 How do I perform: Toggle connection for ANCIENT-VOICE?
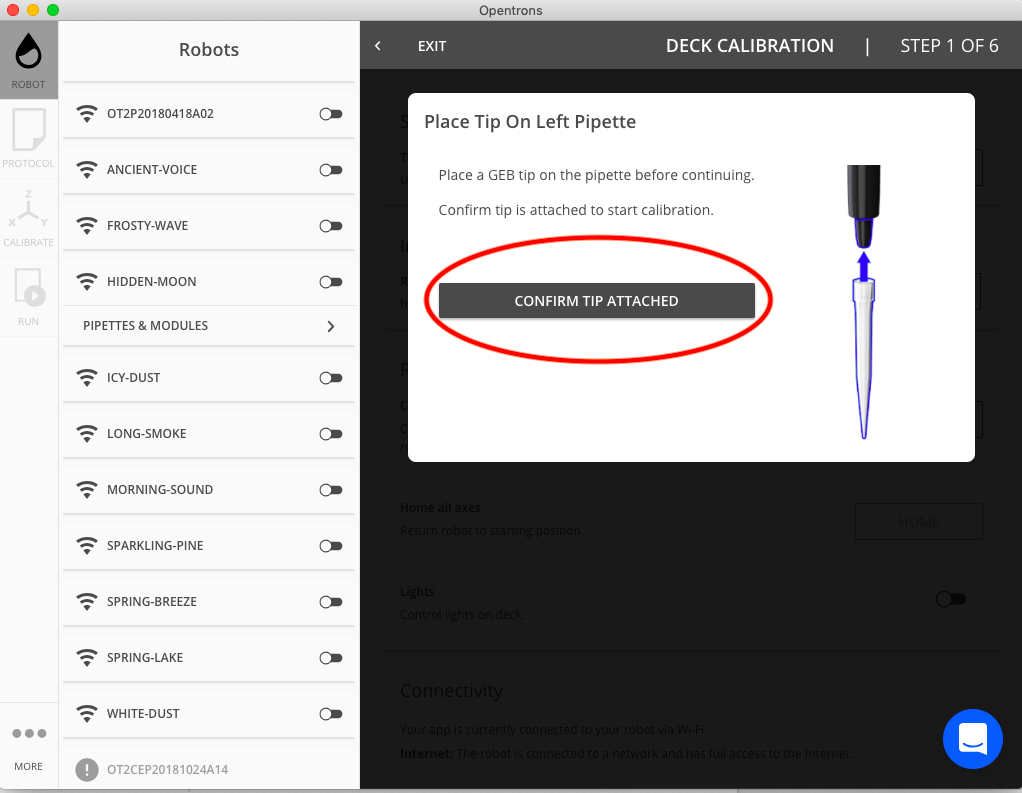pos(330,170)
